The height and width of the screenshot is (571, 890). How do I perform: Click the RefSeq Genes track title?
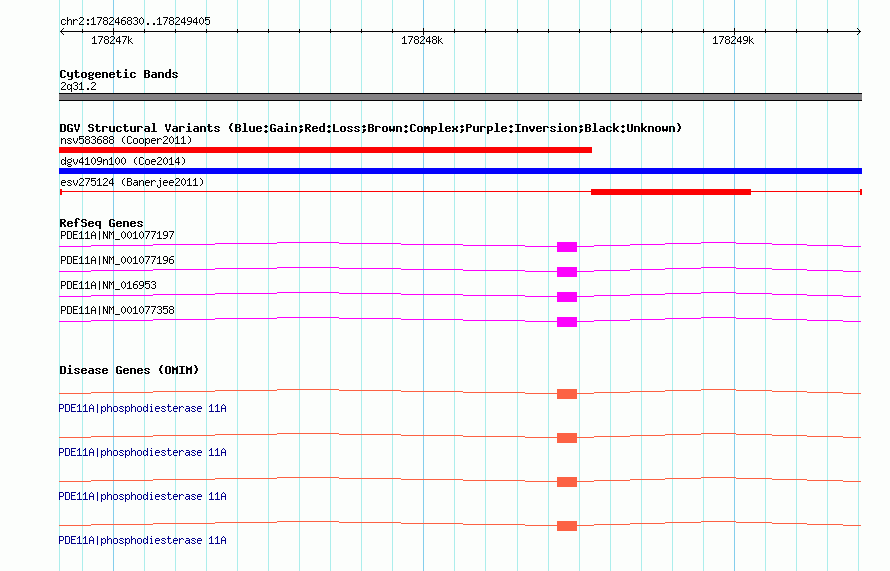(x=101, y=223)
